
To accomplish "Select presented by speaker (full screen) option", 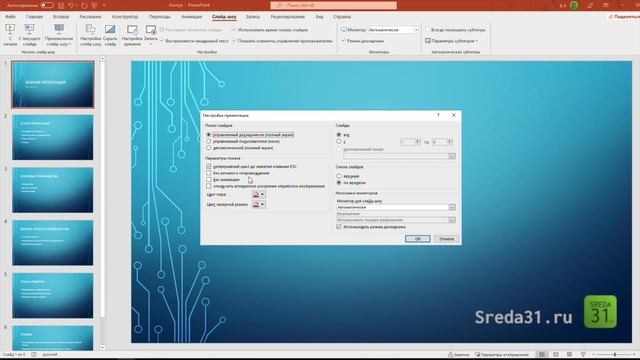I will pyautogui.click(x=209, y=135).
